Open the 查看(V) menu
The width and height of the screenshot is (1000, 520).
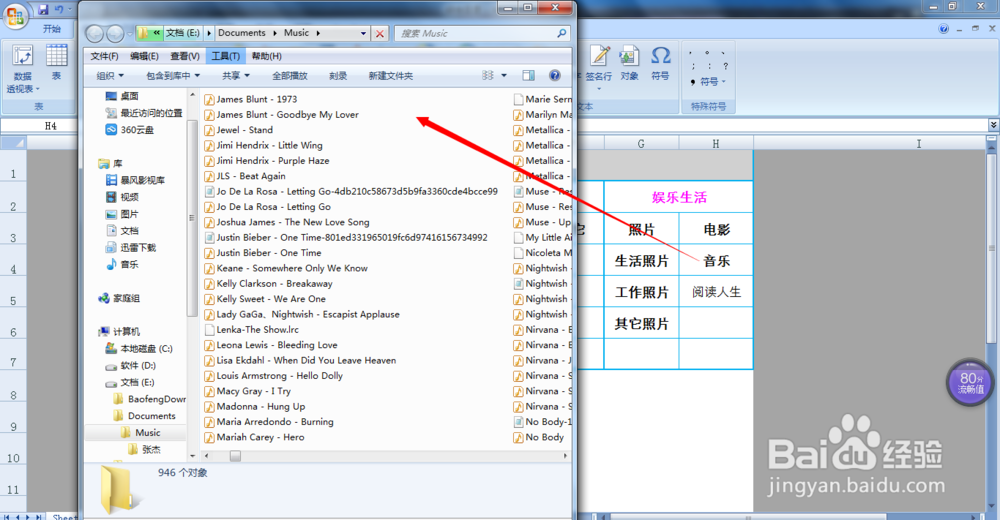click(x=185, y=56)
